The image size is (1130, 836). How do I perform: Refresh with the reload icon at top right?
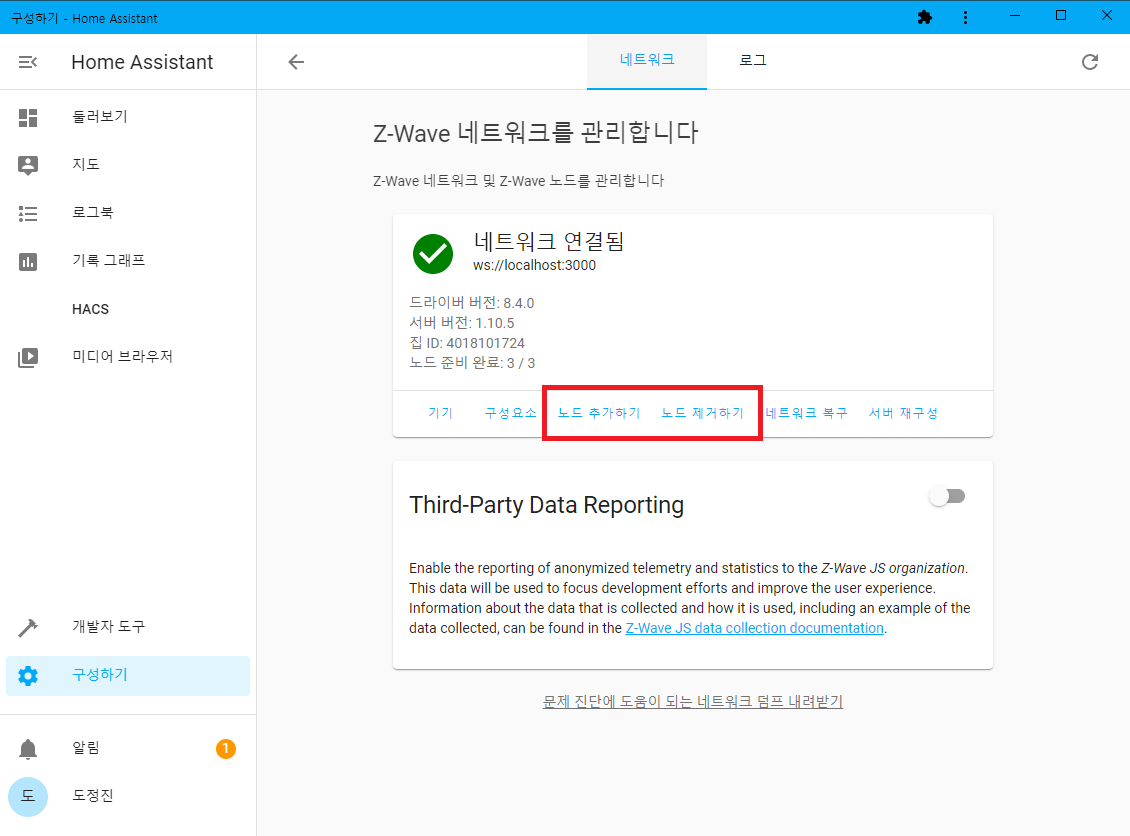click(x=1090, y=62)
